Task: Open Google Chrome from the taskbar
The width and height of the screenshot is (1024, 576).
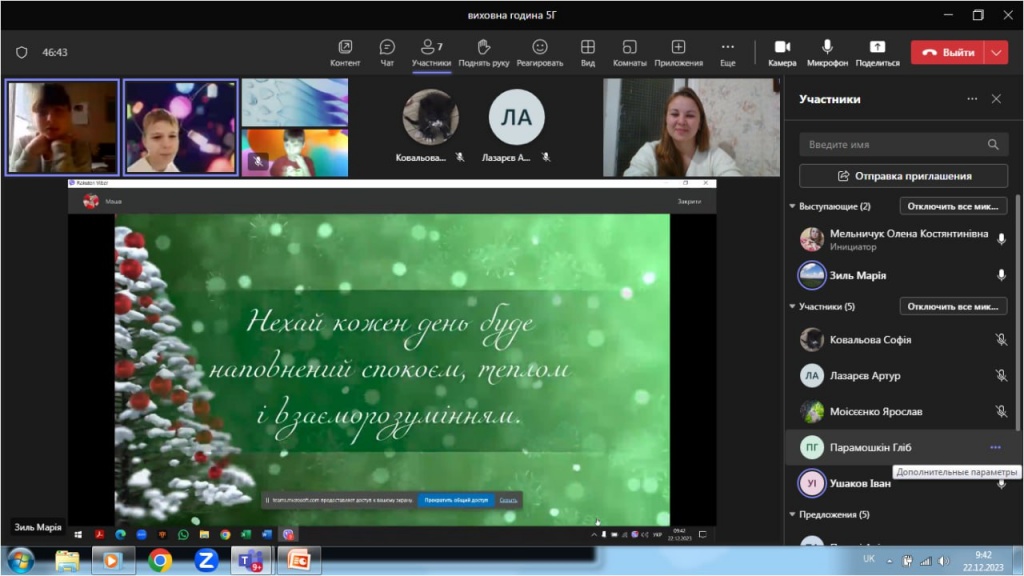Action: tap(160, 560)
